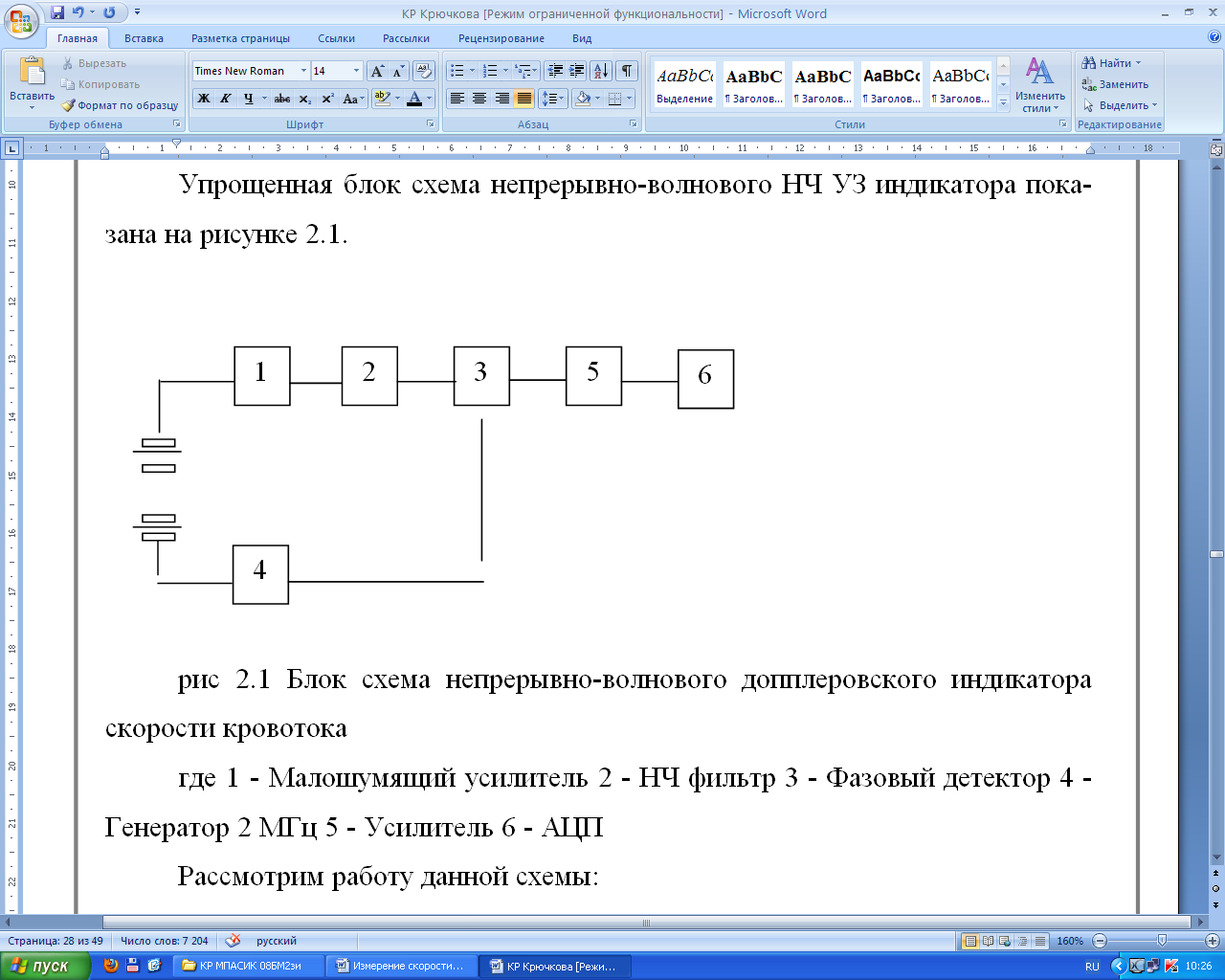
Task: Click zoom level 160% indicator
Action: [1069, 941]
